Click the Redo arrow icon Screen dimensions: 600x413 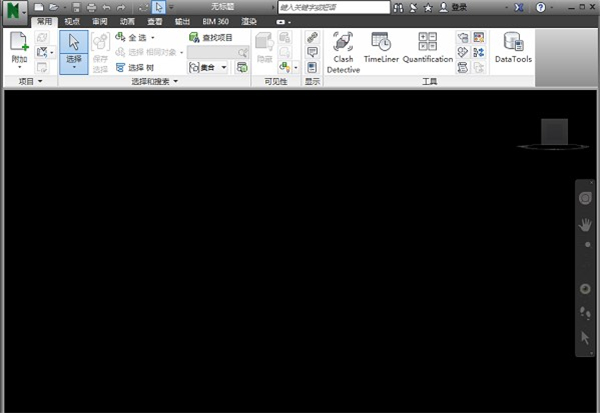click(x=121, y=7)
